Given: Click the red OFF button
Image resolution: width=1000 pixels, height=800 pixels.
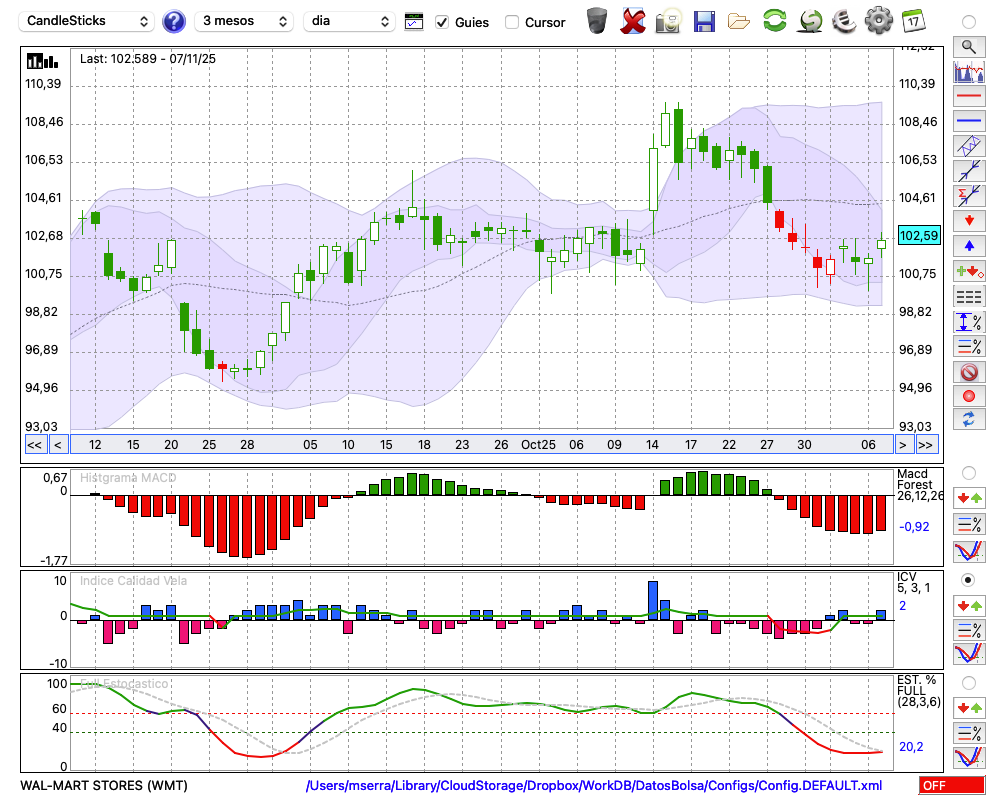Looking at the screenshot, I should point(950,786).
